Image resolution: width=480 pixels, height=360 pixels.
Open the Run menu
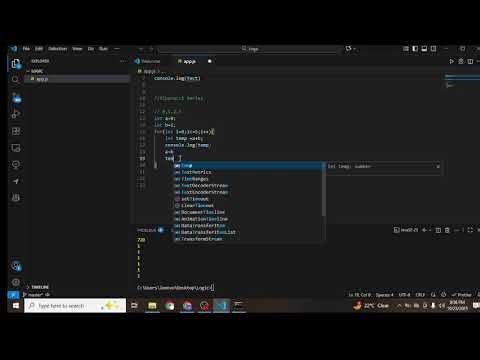pyautogui.click(x=103, y=49)
